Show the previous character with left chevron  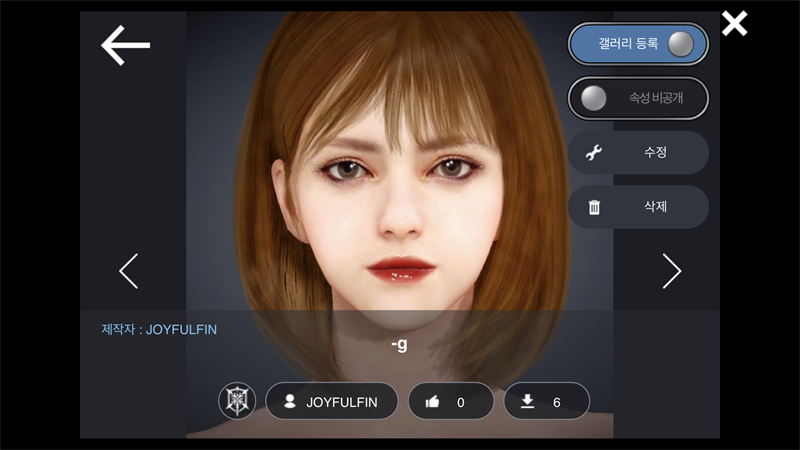pyautogui.click(x=129, y=271)
